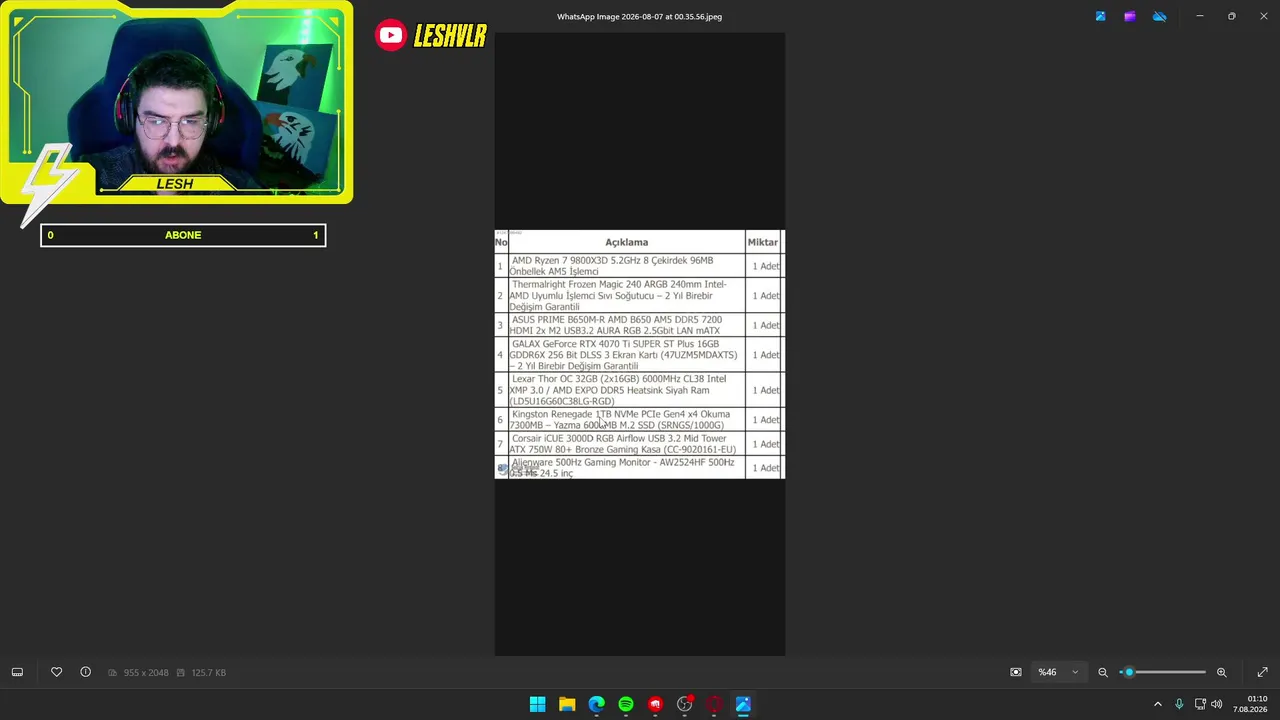Click the microphone icon in system tray

[x=1179, y=704]
